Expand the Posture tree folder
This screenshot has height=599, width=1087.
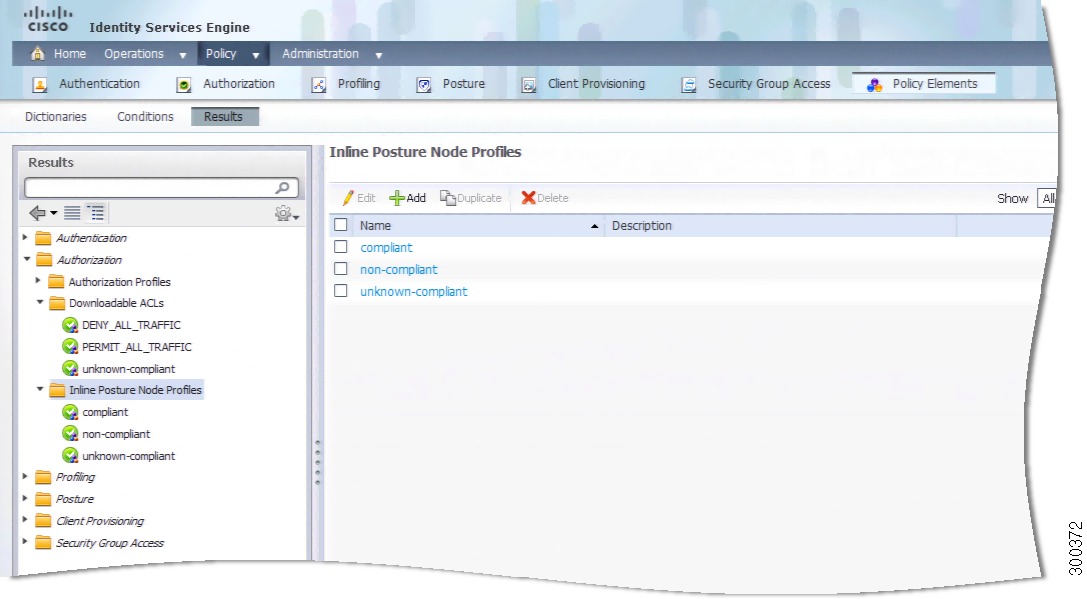[25, 498]
